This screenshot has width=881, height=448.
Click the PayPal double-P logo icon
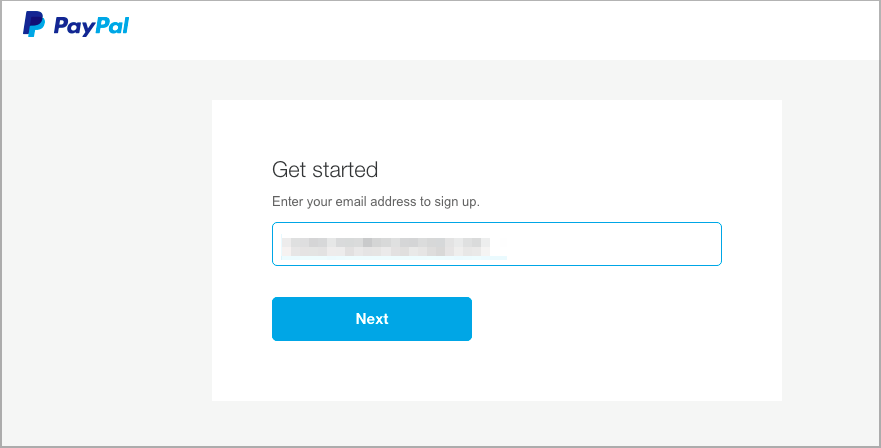click(x=34, y=24)
